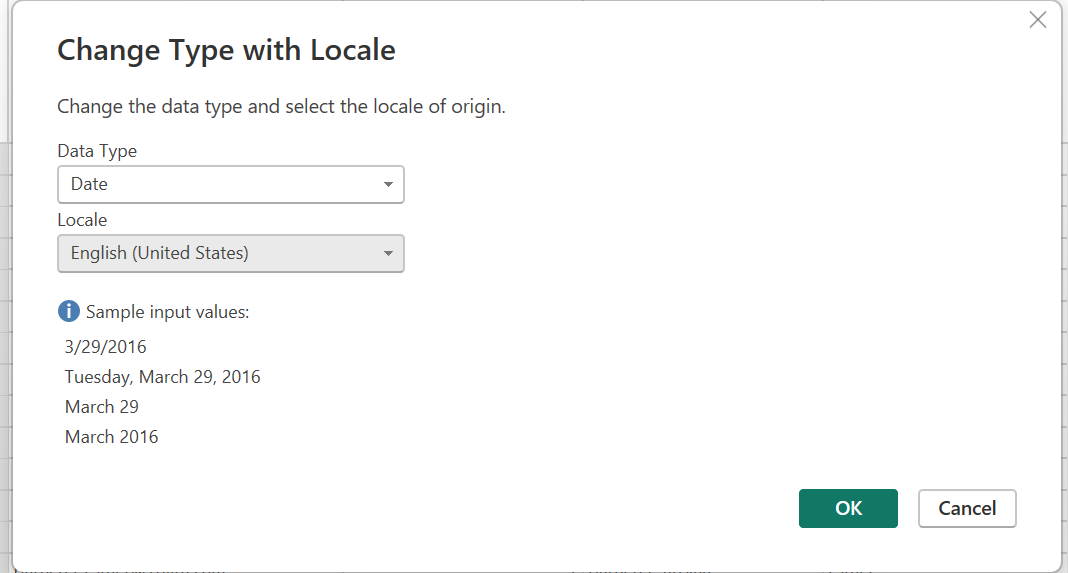Close the Change Type with Locale dialog
The image size is (1068, 573).
1037,20
